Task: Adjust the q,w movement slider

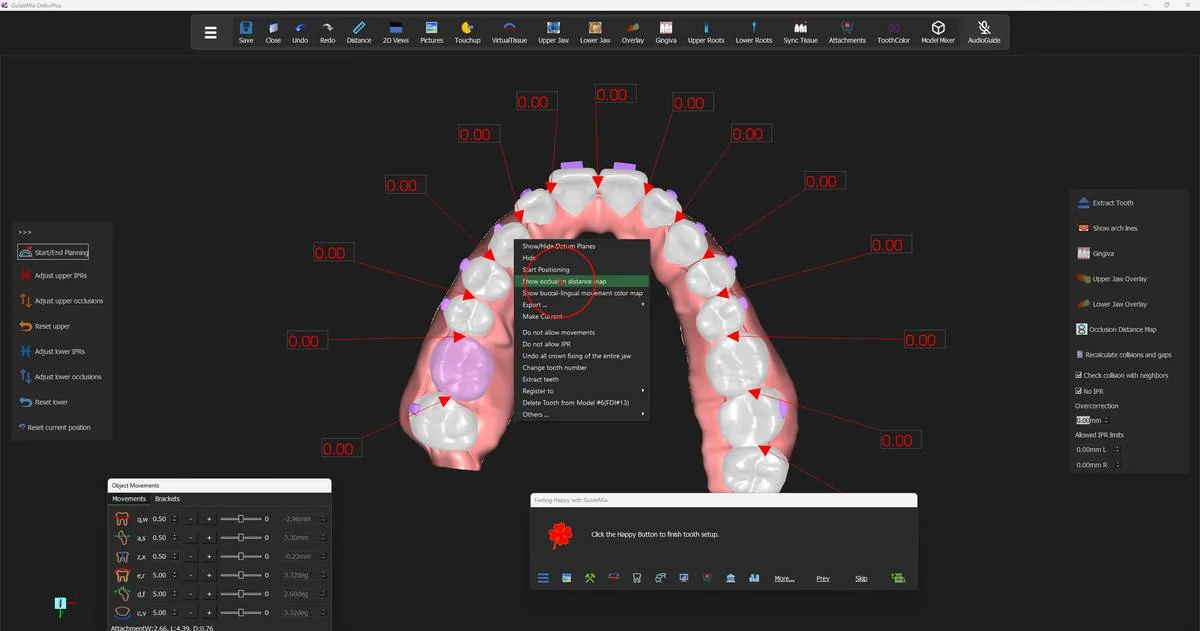Action: point(241,519)
